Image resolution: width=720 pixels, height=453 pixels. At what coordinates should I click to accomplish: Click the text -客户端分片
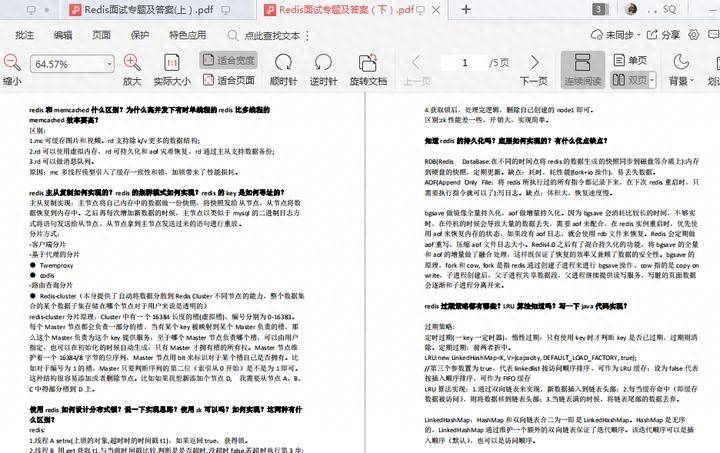[47, 244]
